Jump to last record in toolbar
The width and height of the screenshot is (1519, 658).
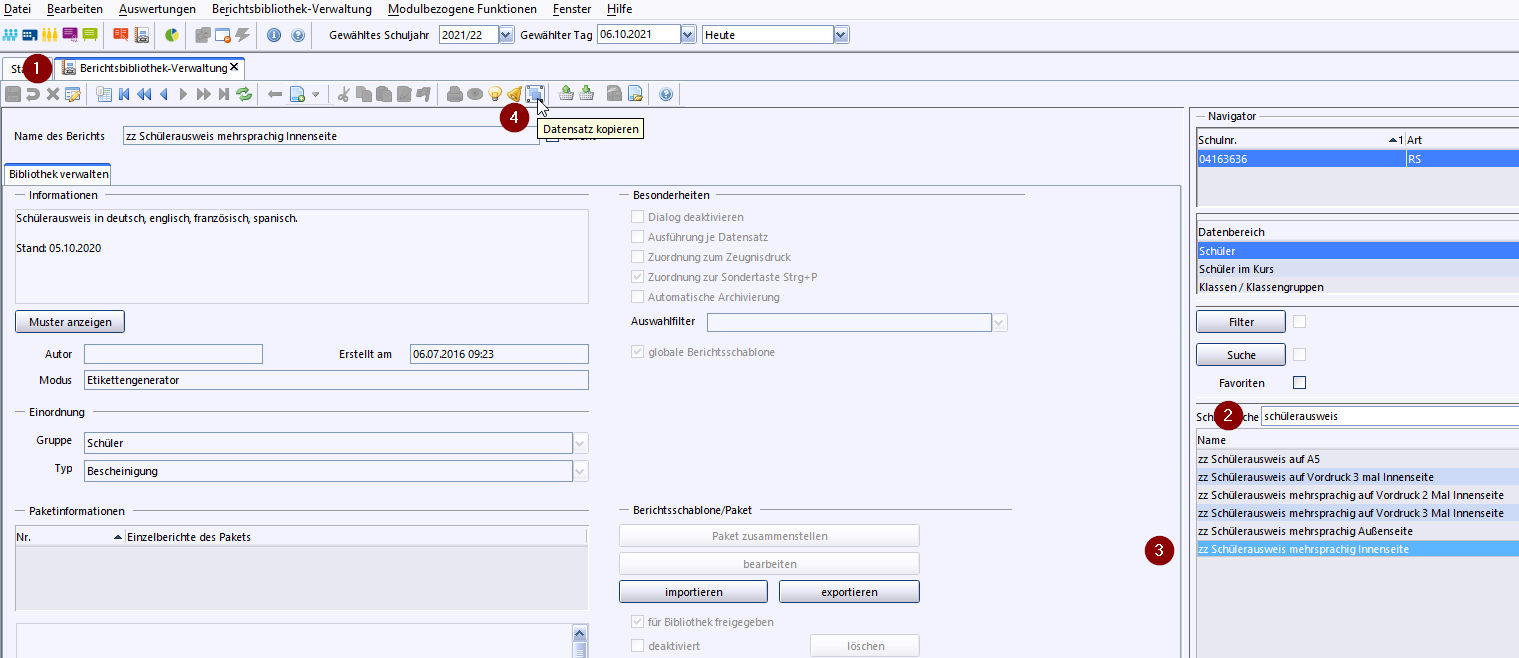pos(223,94)
